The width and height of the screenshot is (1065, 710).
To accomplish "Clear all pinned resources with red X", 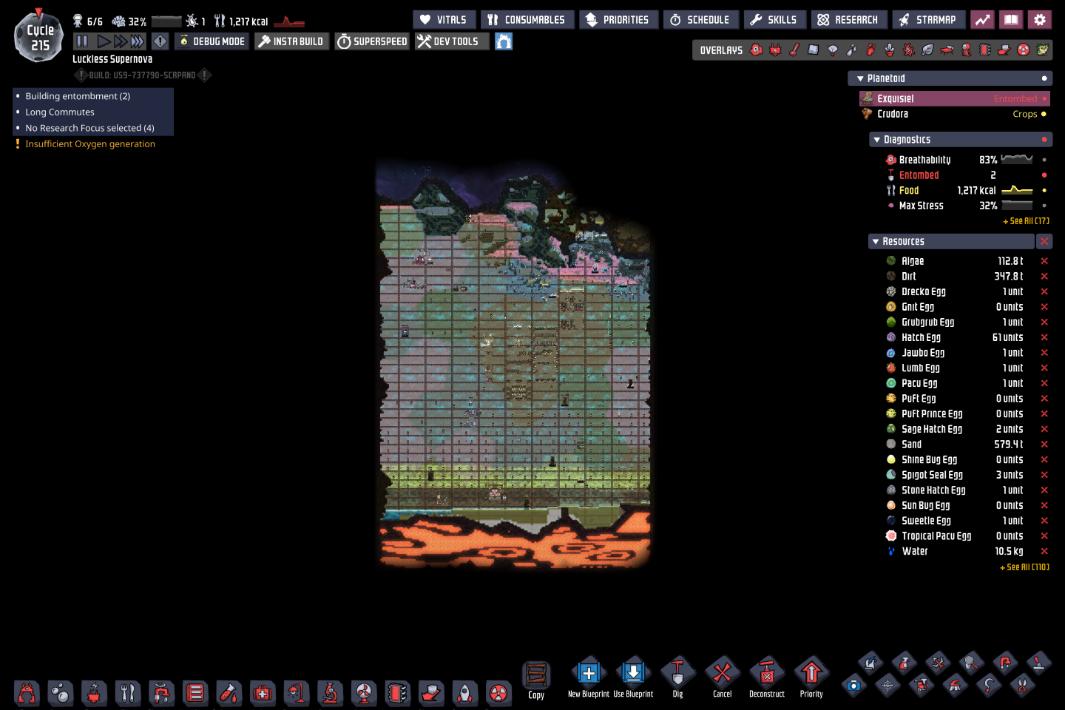I will [x=1044, y=241].
